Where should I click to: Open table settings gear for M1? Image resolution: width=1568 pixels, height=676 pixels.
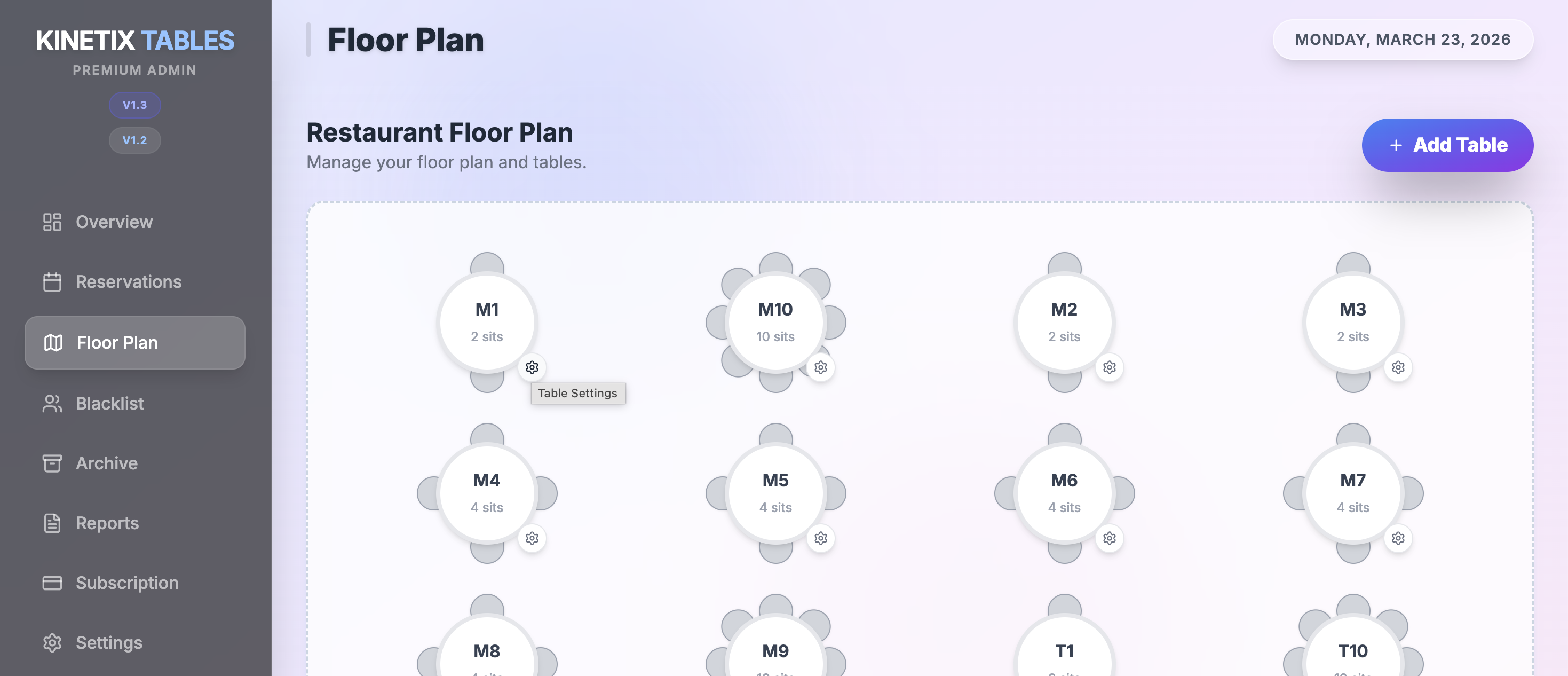point(532,367)
